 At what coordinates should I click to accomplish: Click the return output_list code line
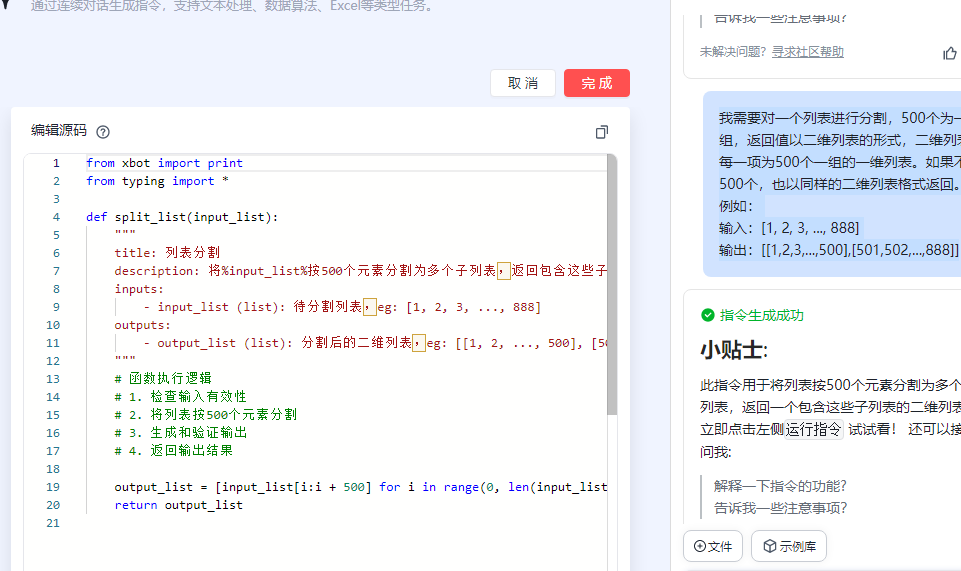(178, 505)
